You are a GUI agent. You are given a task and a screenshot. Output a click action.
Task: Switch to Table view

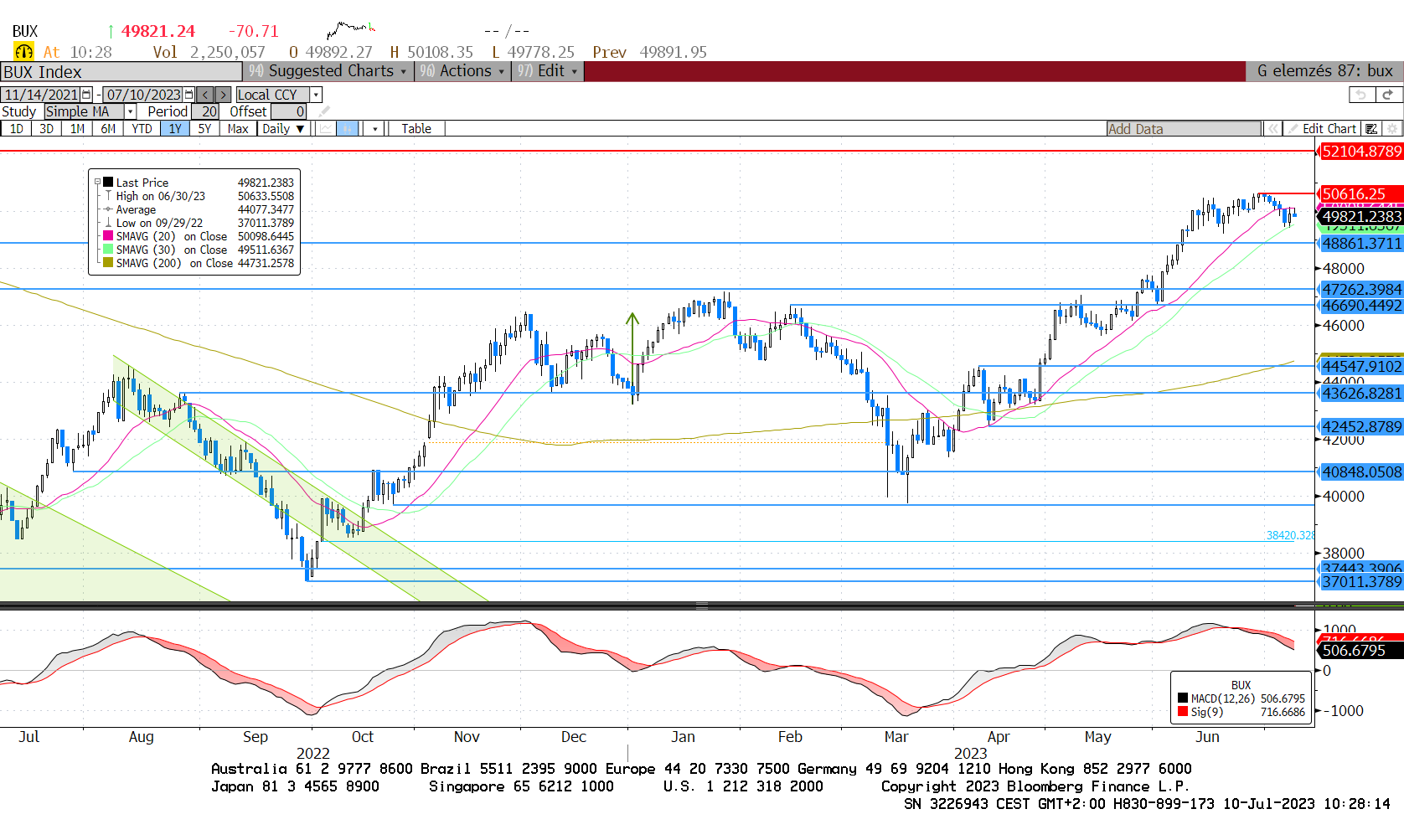point(416,128)
